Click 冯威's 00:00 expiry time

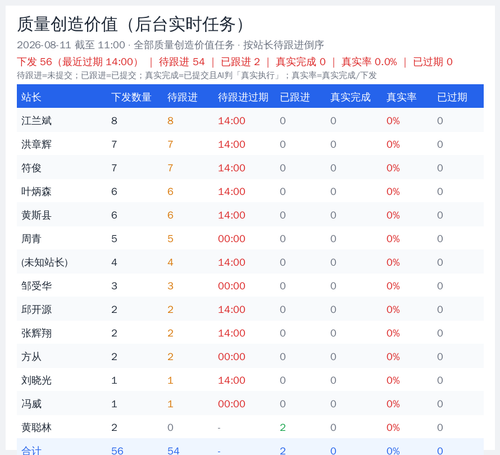click(x=231, y=404)
